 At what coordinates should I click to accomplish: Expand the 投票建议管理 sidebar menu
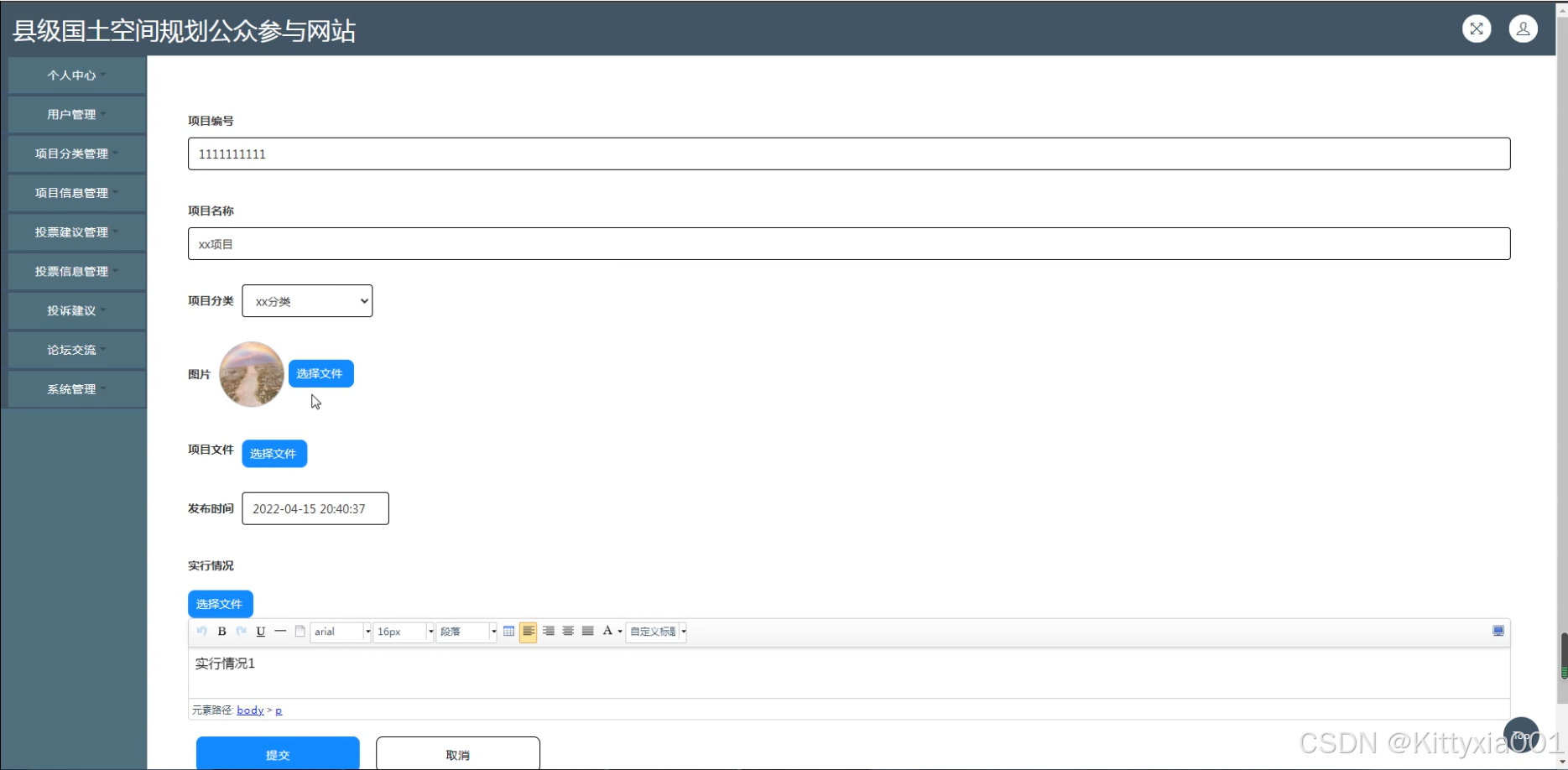[77, 232]
